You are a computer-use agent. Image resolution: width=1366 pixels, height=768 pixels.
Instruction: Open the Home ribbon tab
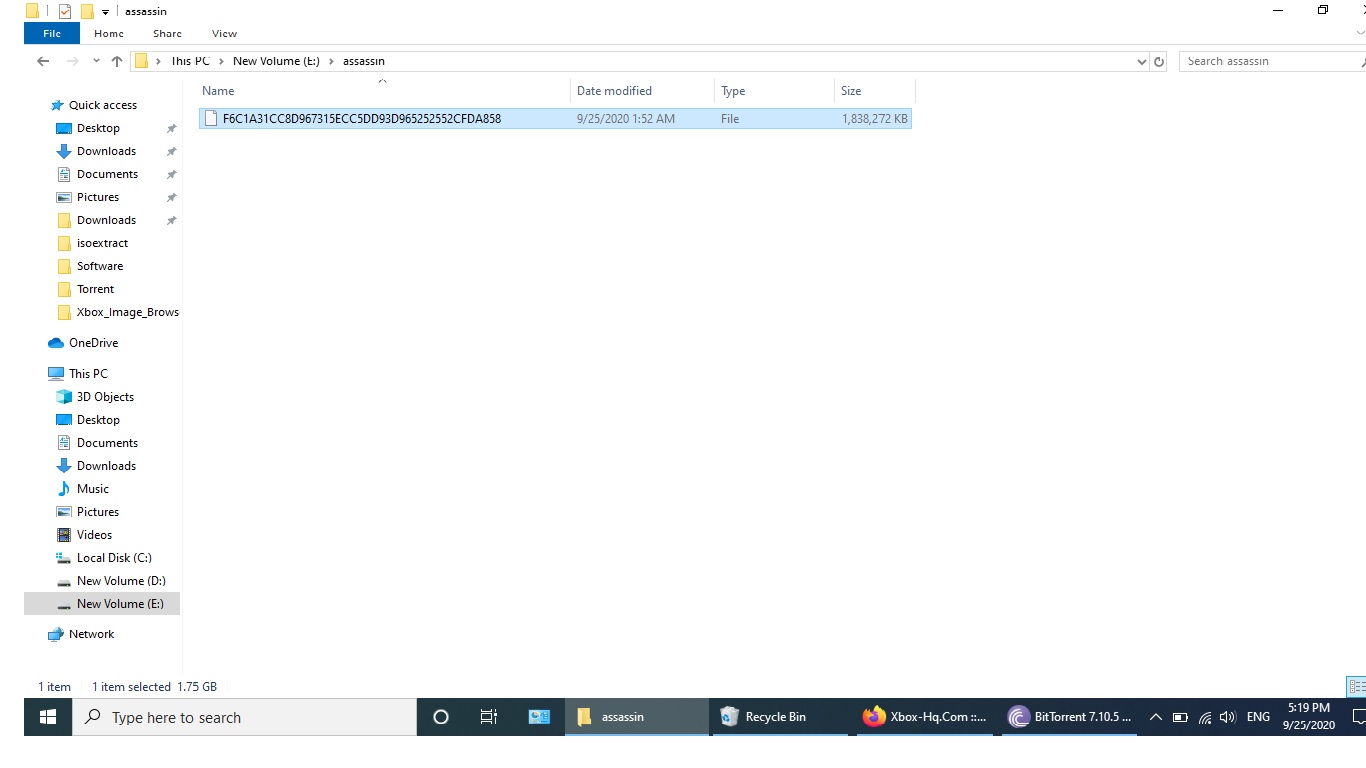click(109, 33)
